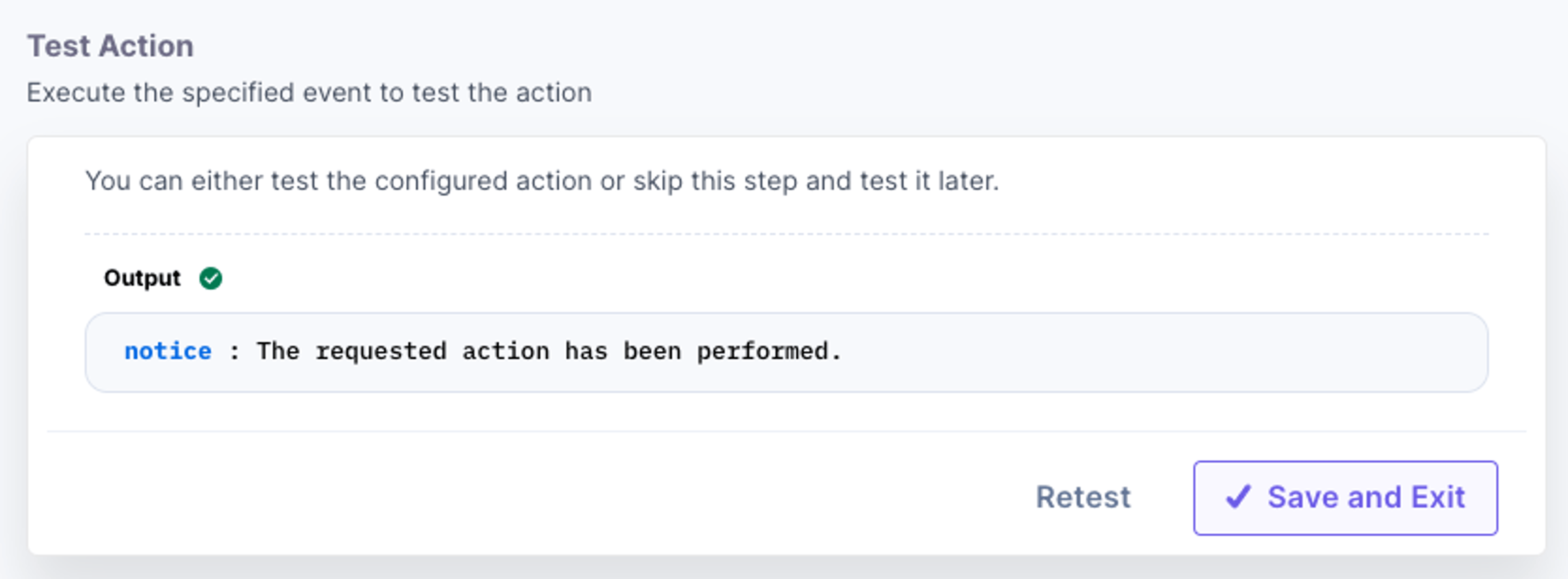Viewport: 1568px width, 579px height.
Task: Click the word 'performed.' in the output
Action: click(769, 352)
